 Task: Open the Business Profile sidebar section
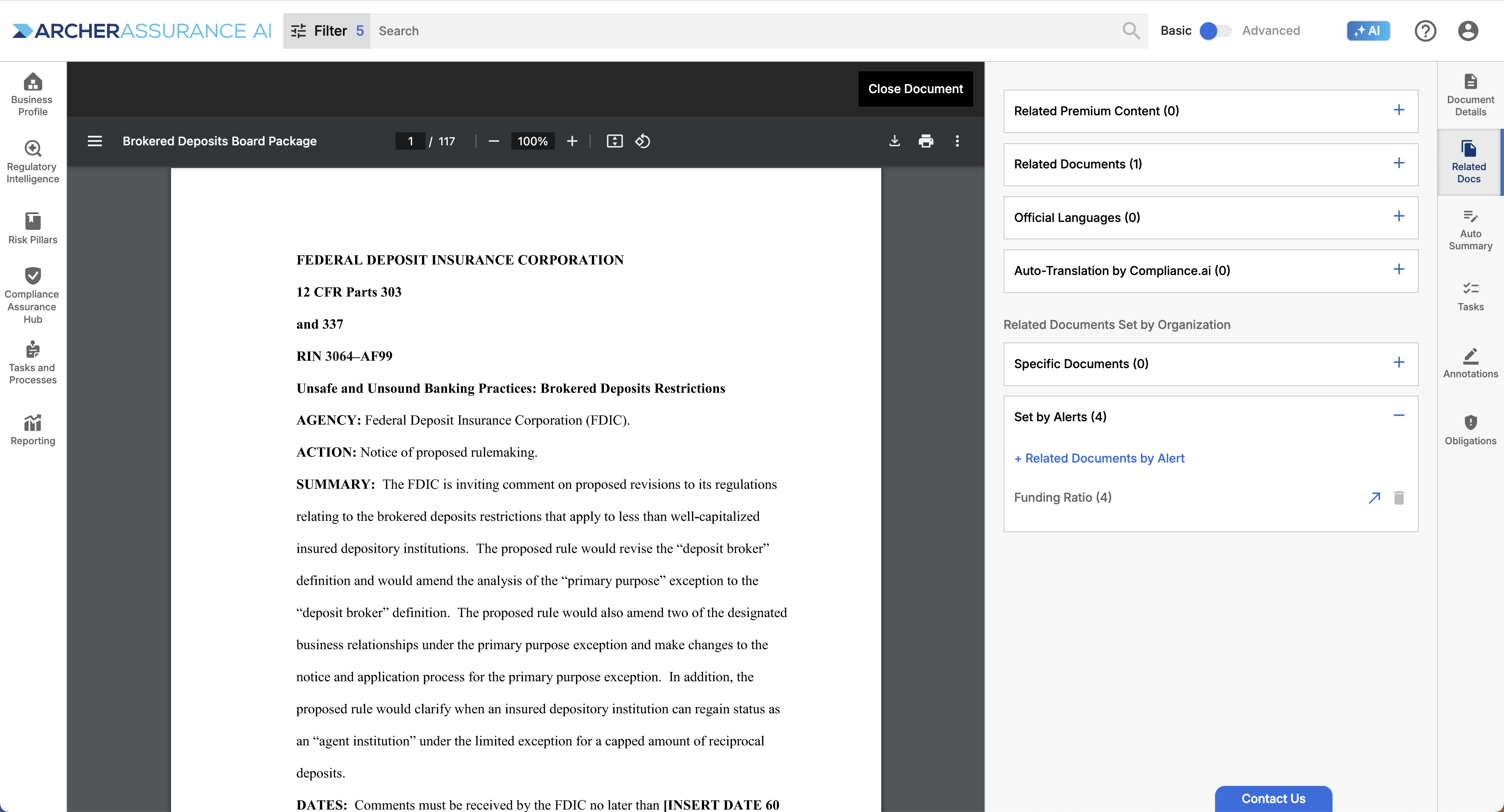[x=33, y=94]
